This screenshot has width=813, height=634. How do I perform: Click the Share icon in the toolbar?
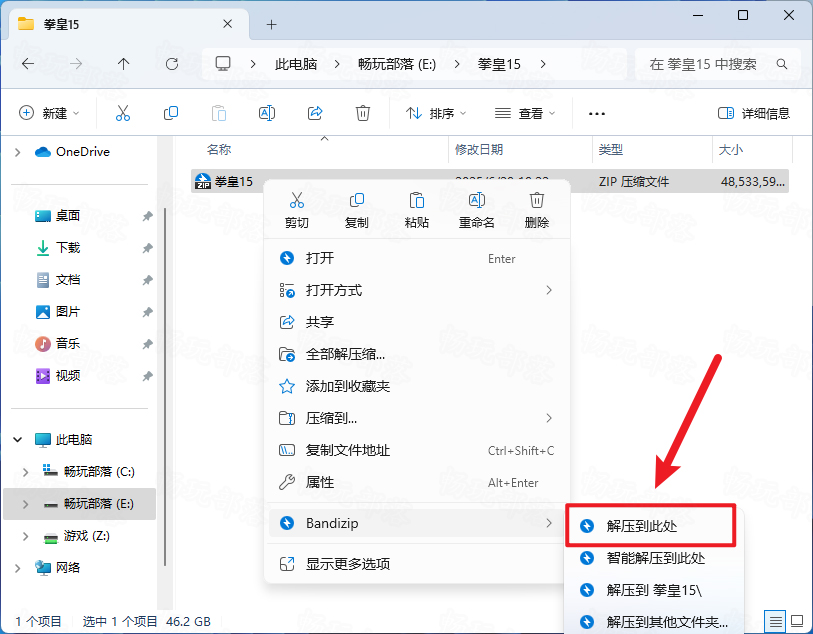(315, 113)
